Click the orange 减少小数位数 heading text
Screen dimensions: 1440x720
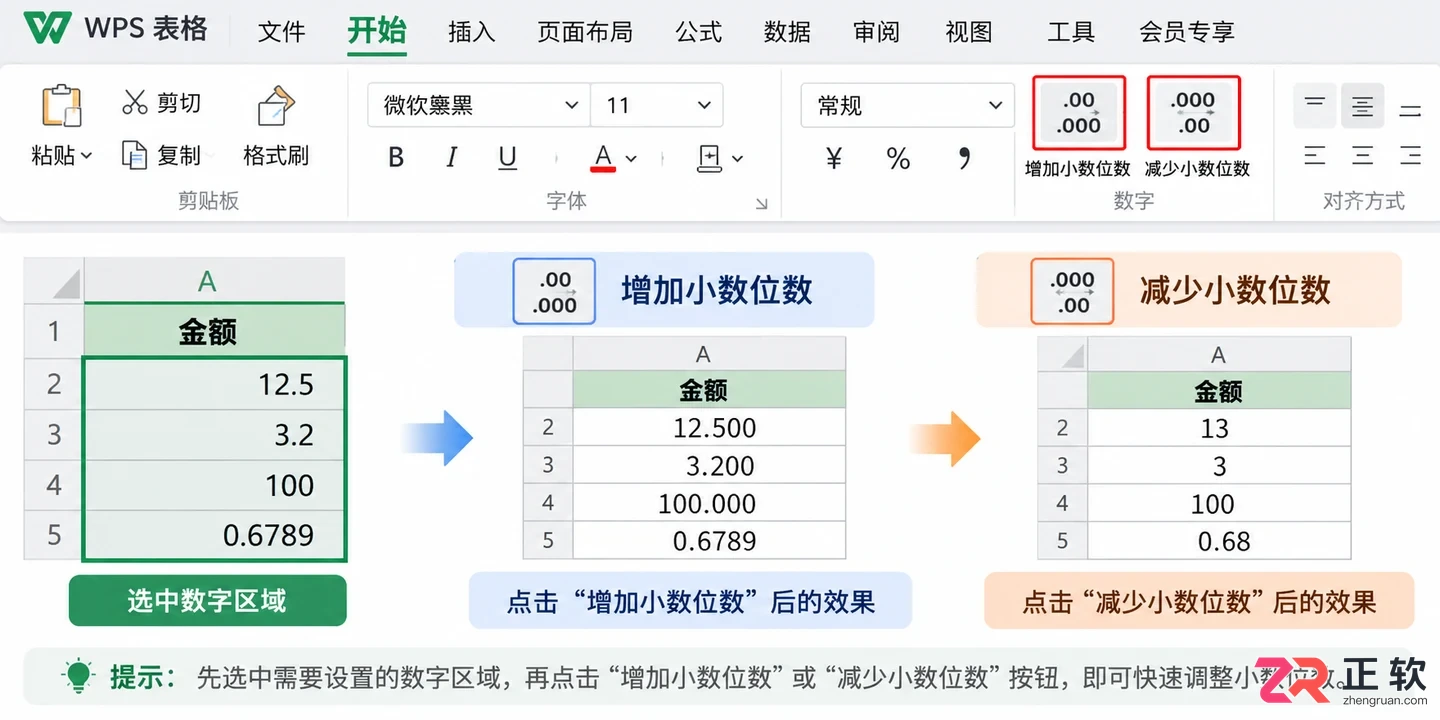pyautogui.click(x=1235, y=290)
